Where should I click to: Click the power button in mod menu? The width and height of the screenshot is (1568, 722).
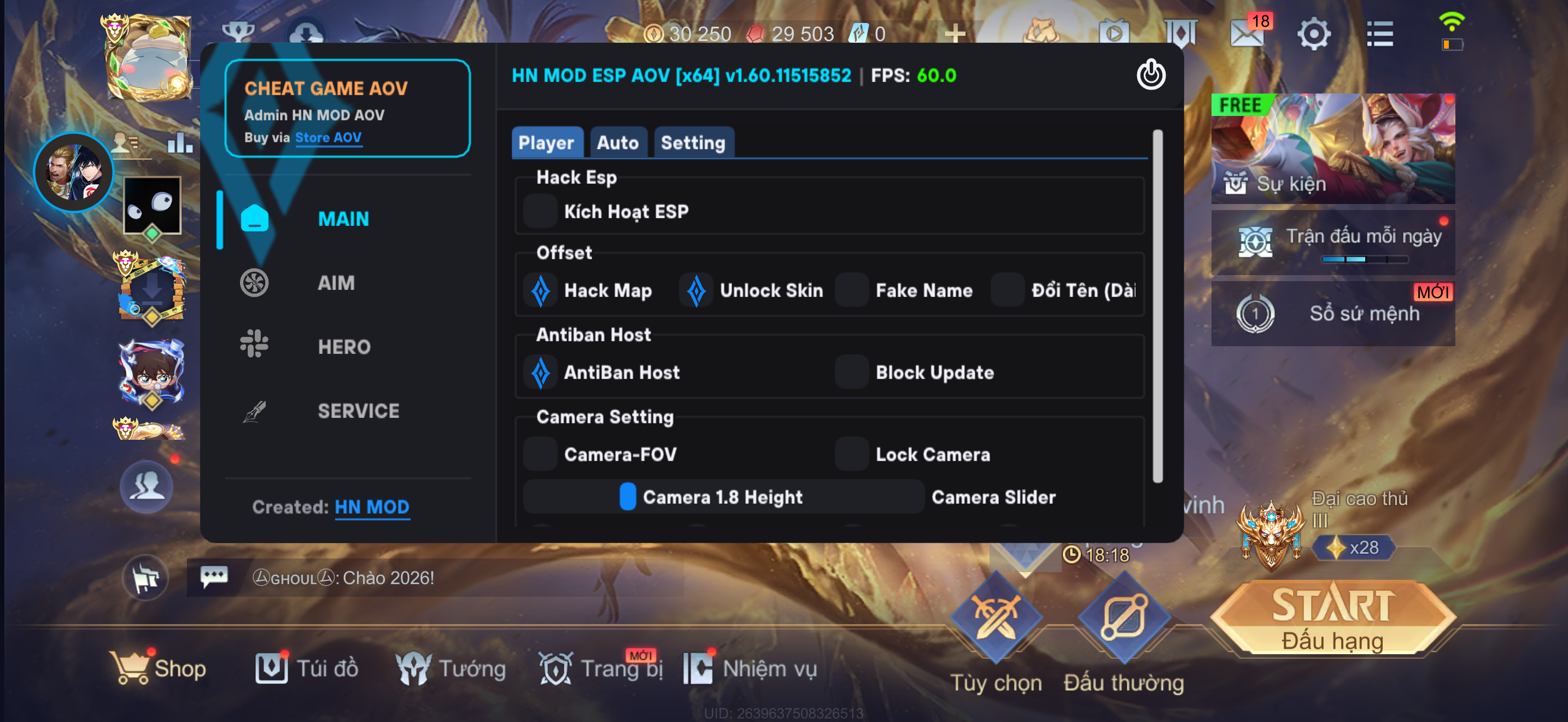tap(1150, 75)
